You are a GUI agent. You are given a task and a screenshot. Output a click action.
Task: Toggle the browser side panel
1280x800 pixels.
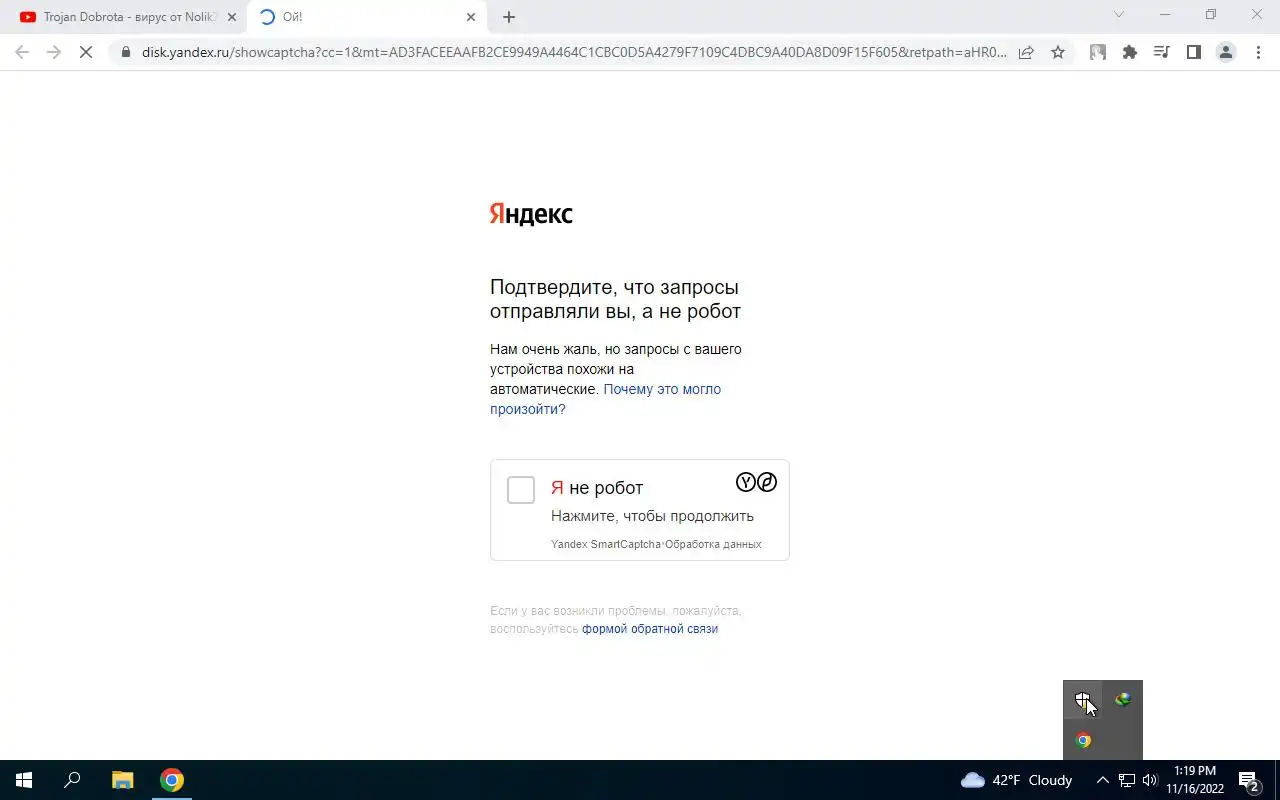click(x=1194, y=52)
